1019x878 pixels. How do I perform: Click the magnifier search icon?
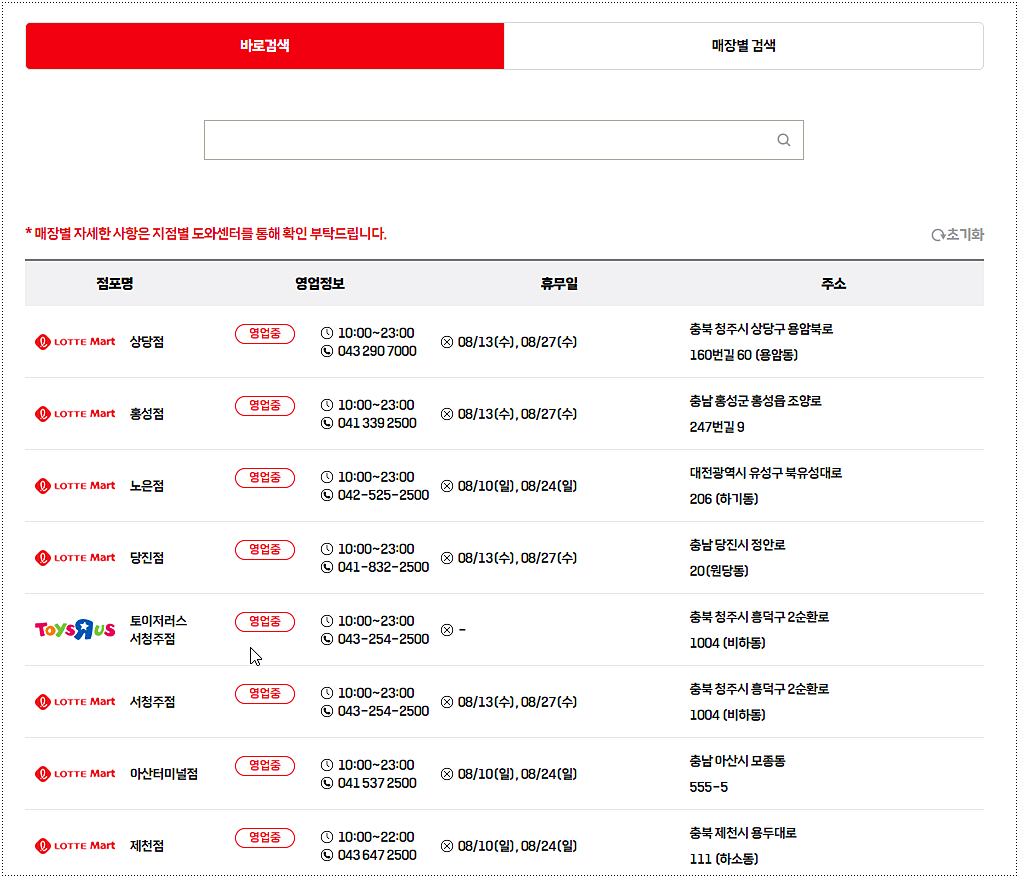pyautogui.click(x=784, y=140)
